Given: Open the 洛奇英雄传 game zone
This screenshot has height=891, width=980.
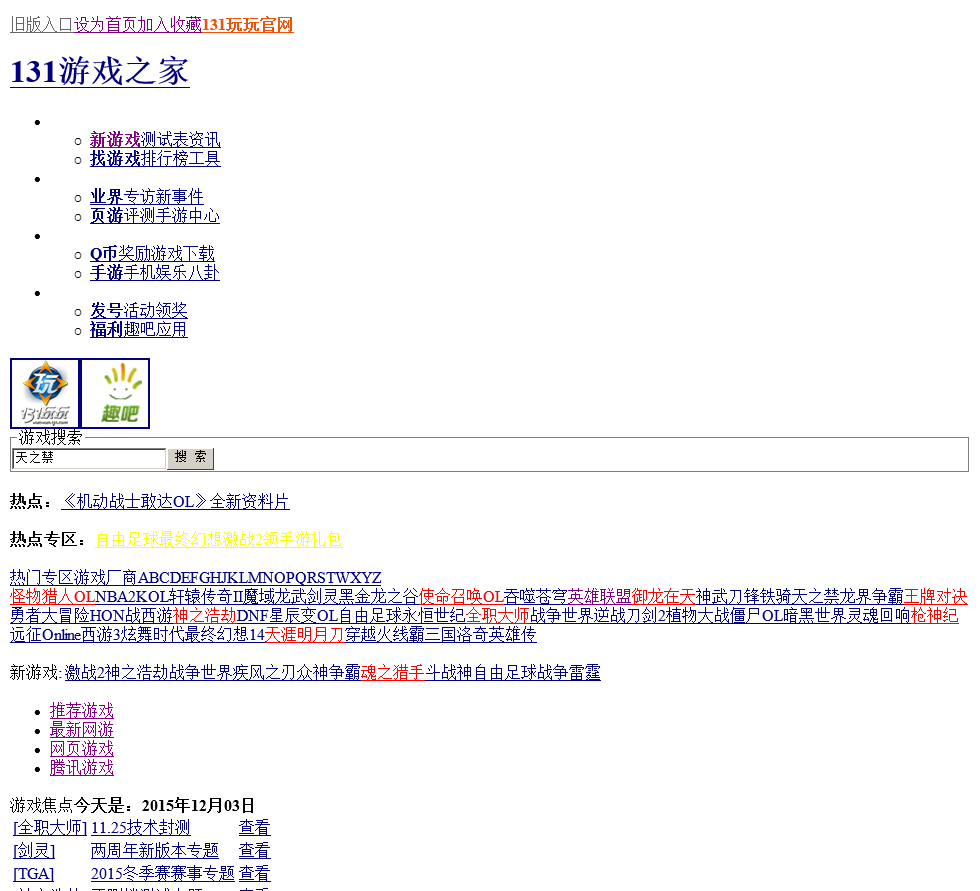Looking at the screenshot, I should point(497,635).
